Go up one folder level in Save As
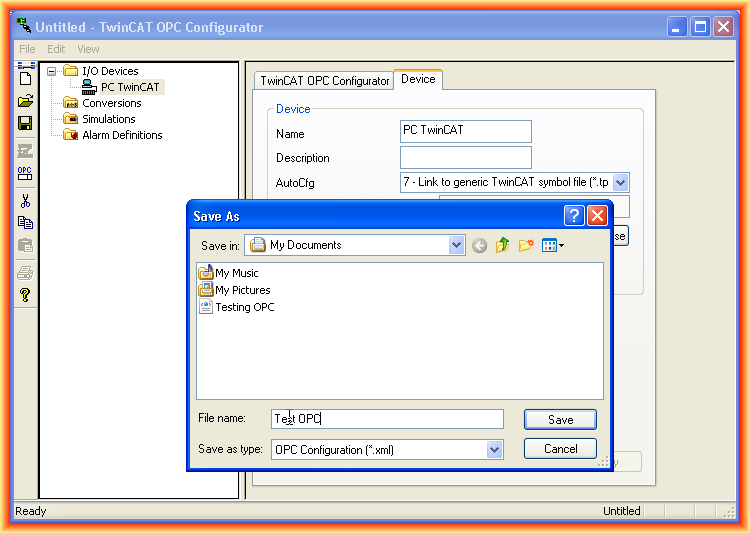 502,245
